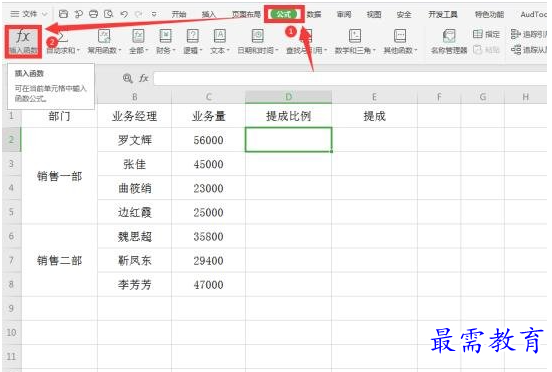
Task: Expand the 常用函数 dropdown arrow
Action: click(120, 51)
